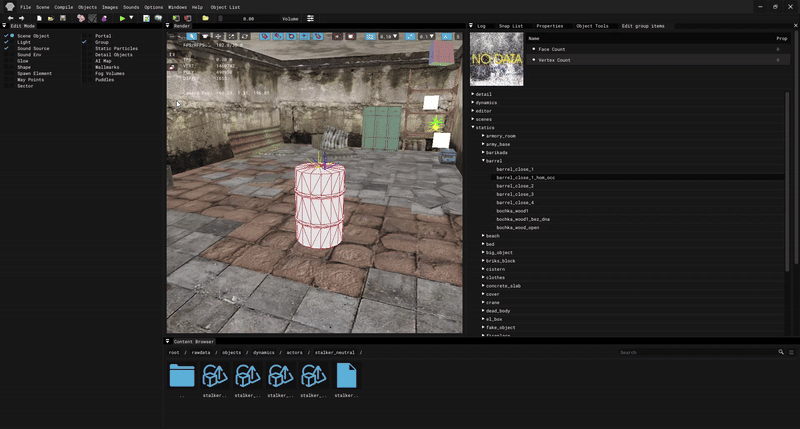Open the volume settings sliders icon

pos(310,18)
